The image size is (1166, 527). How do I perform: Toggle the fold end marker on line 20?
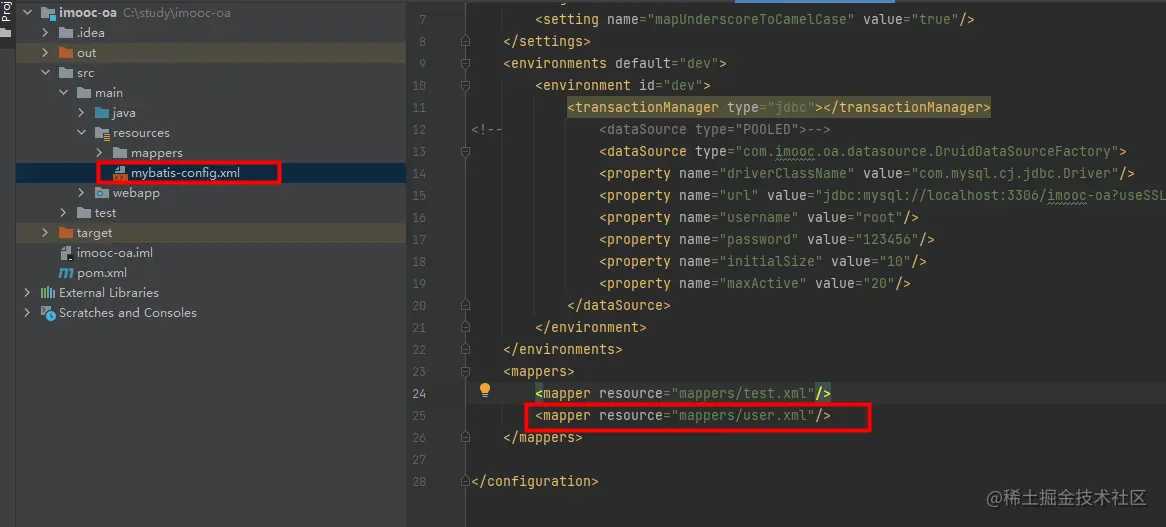(466, 305)
